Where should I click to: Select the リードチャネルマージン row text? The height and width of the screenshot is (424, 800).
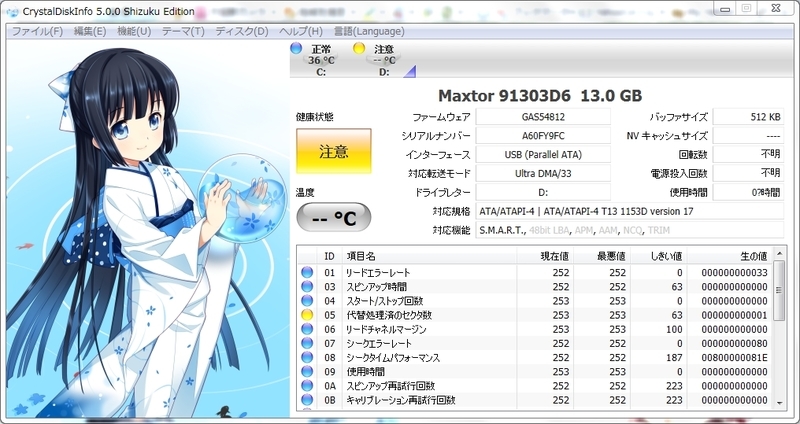click(x=386, y=330)
